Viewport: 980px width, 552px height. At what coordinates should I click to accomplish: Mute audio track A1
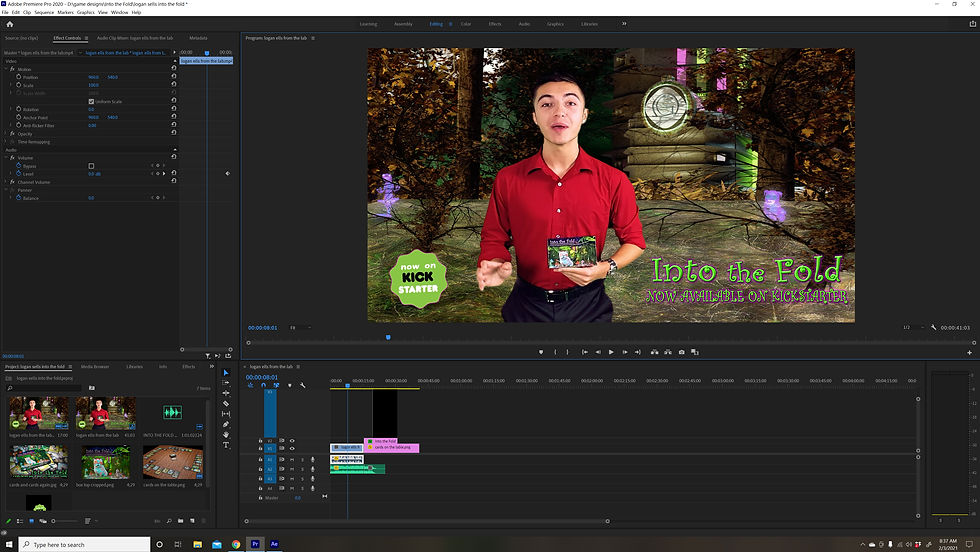292,459
